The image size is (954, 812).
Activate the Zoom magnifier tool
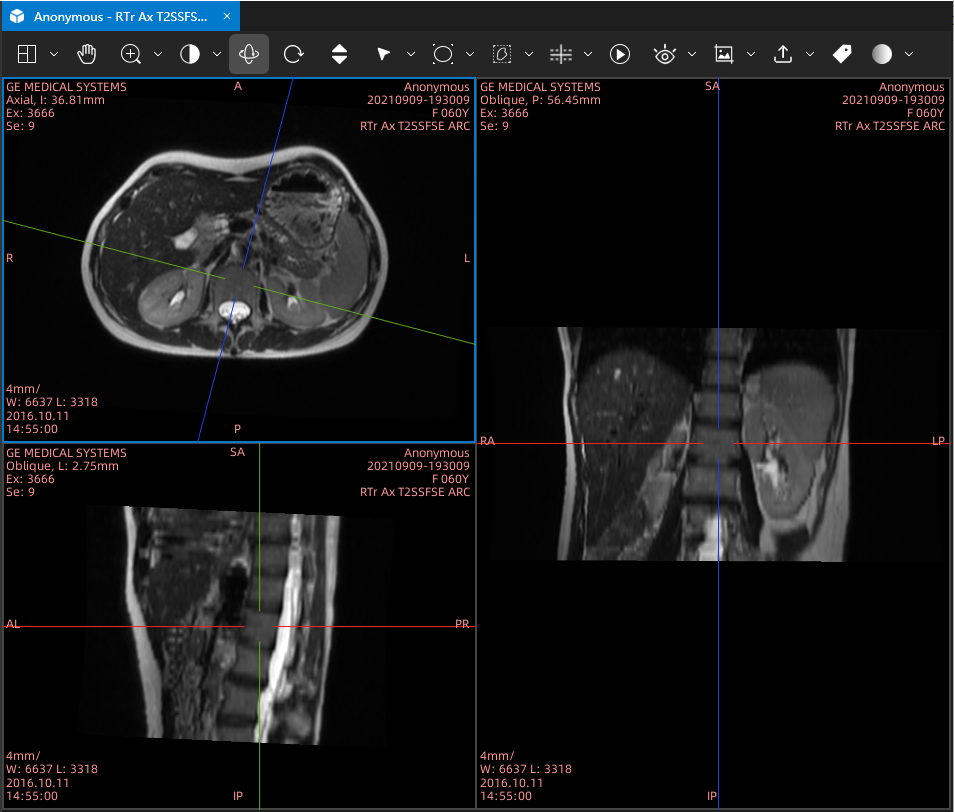tap(131, 54)
